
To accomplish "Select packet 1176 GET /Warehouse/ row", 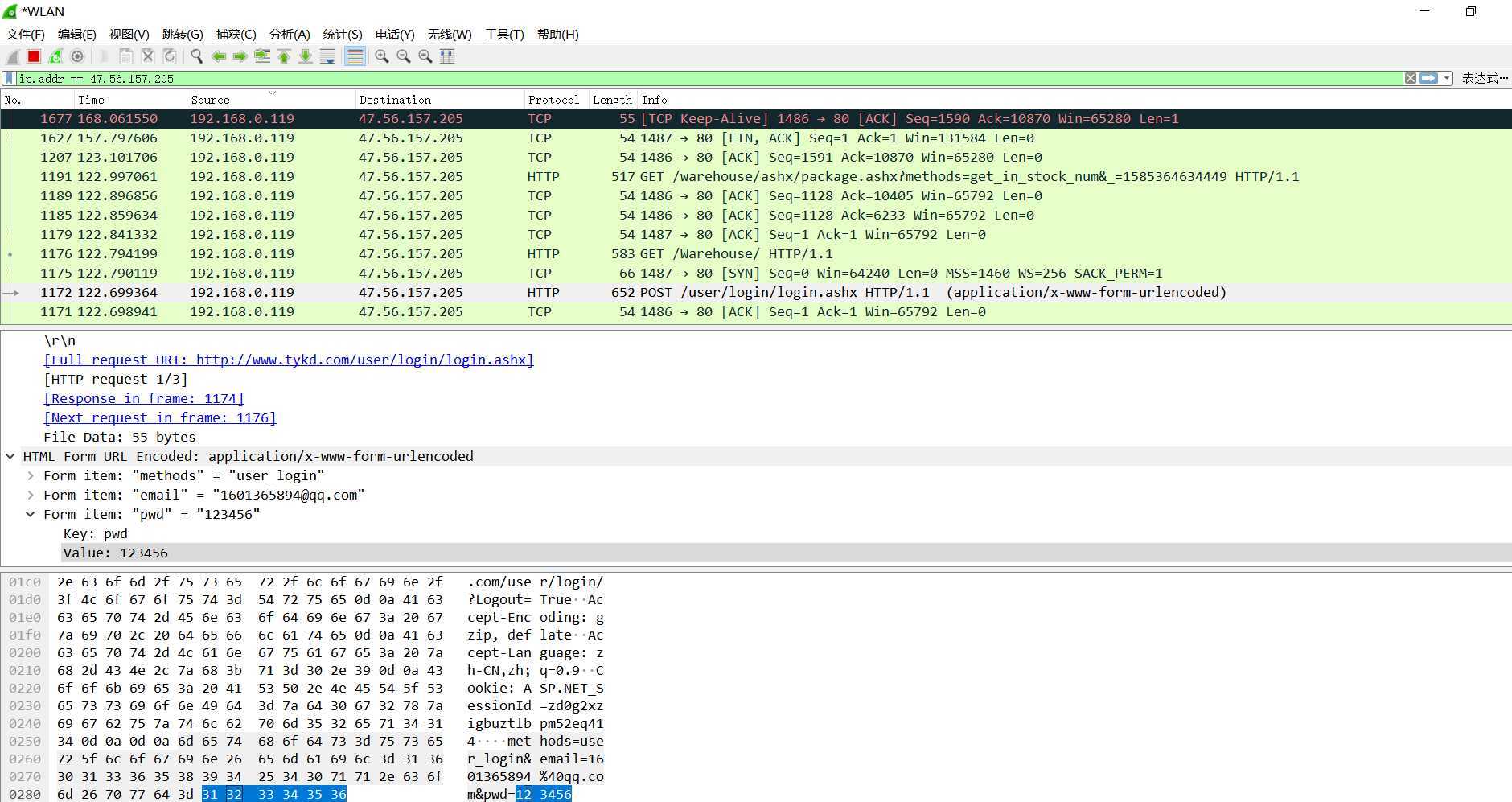I will (x=756, y=253).
